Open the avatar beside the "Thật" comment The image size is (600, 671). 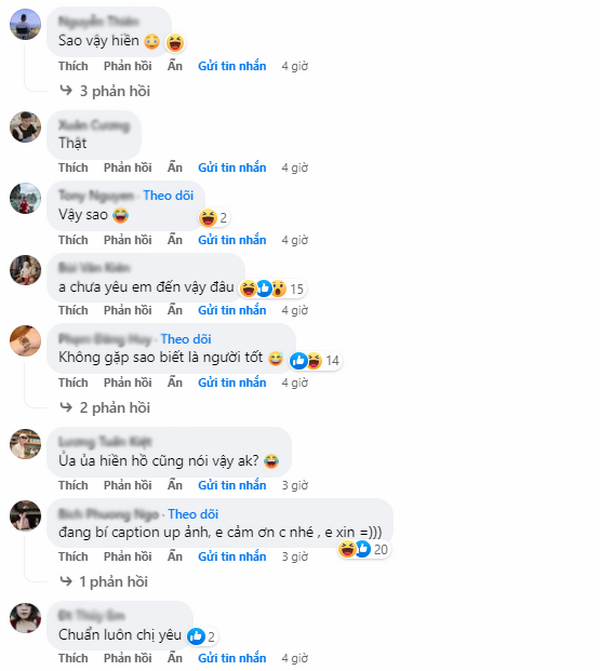point(25,127)
